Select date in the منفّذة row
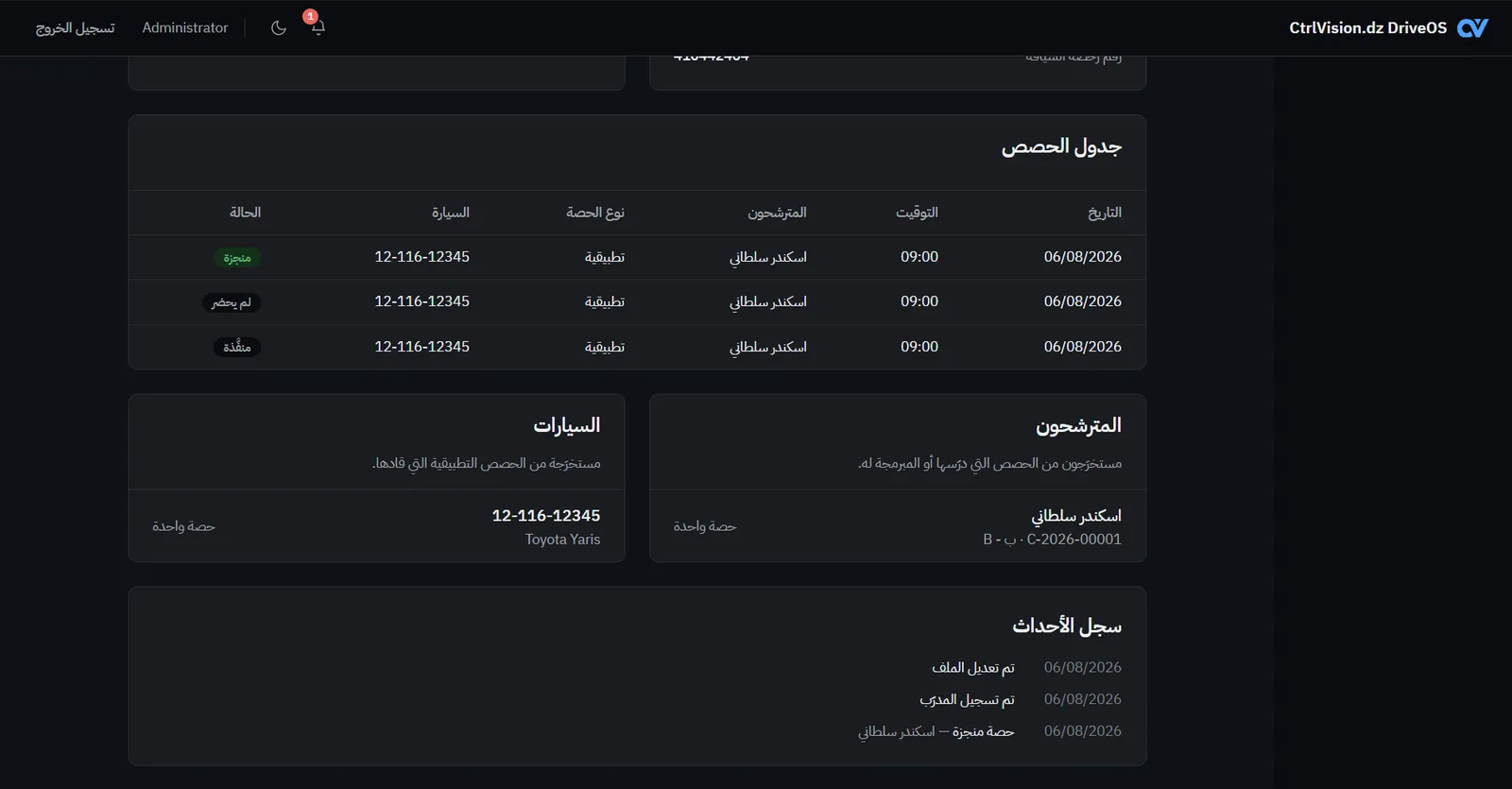1512x789 pixels. point(1083,347)
